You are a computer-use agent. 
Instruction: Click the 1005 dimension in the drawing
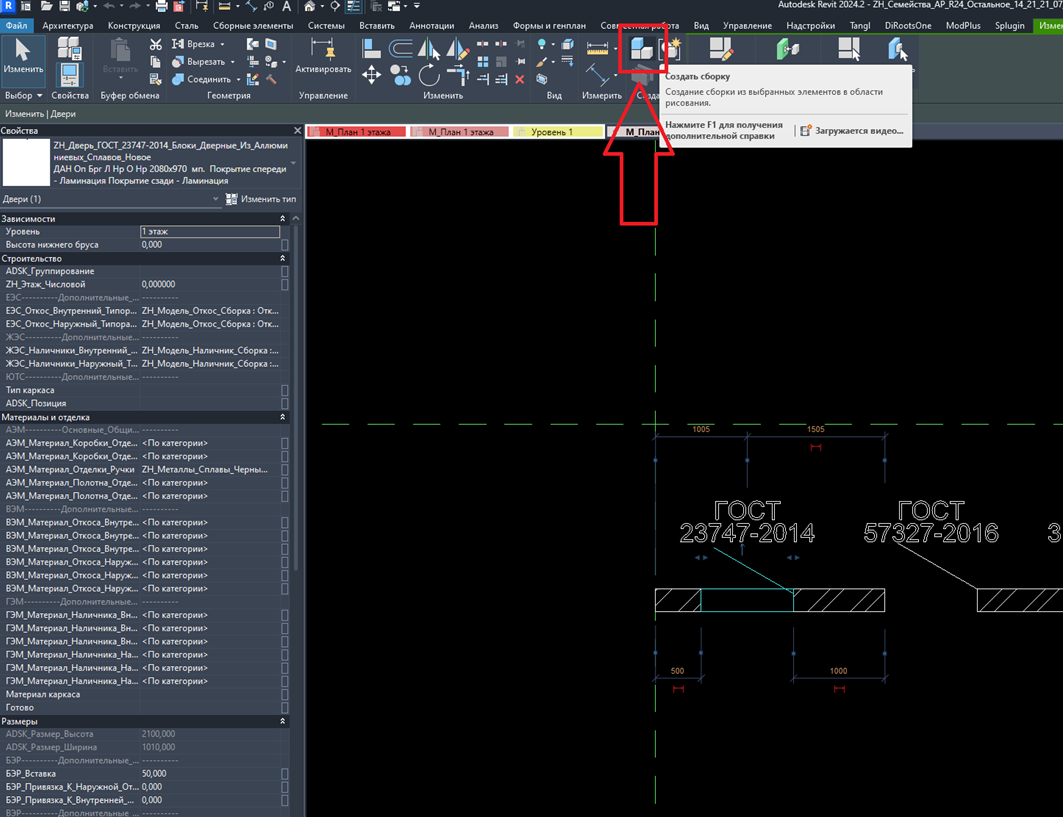click(701, 429)
